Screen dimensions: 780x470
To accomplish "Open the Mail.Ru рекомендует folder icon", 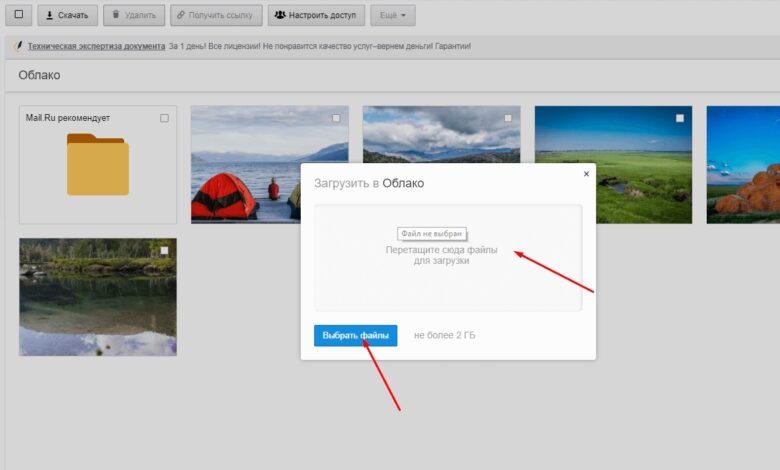I will [97, 165].
